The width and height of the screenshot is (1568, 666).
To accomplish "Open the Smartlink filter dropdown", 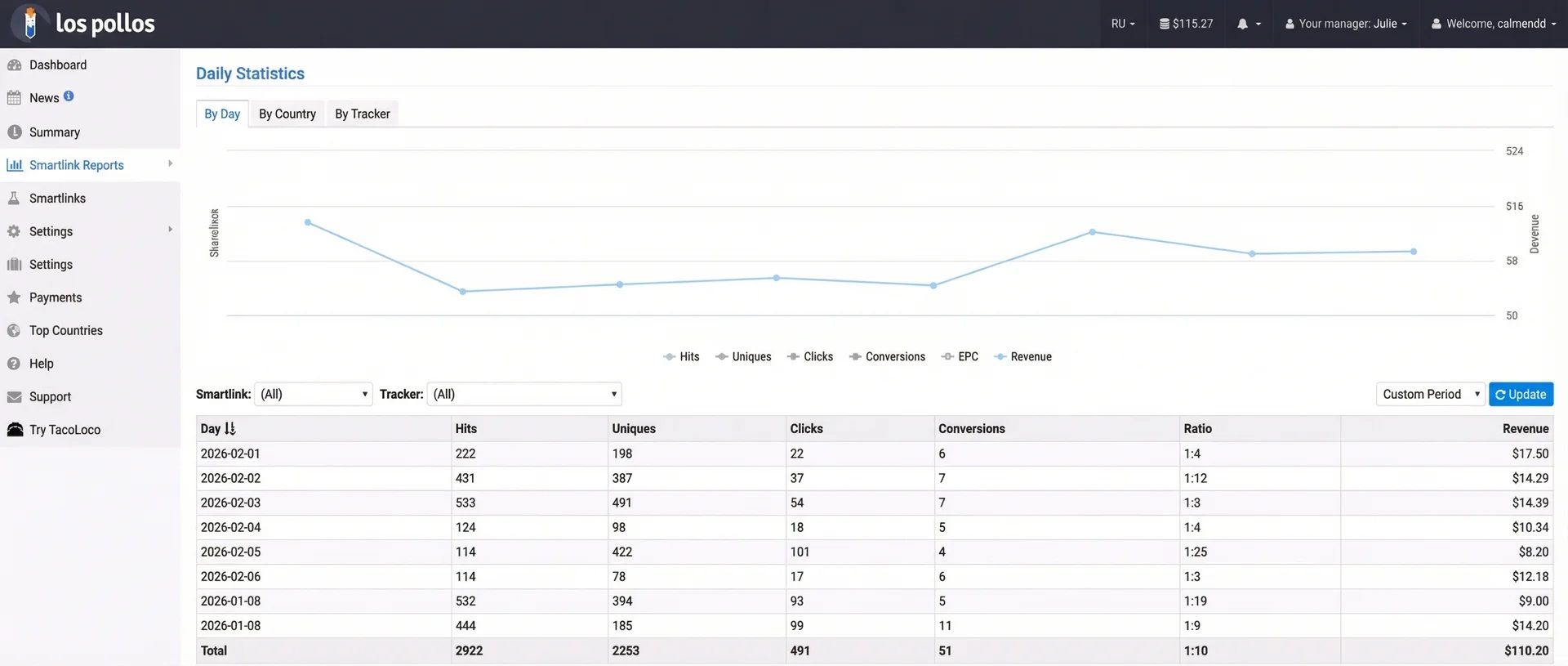I will pyautogui.click(x=314, y=394).
